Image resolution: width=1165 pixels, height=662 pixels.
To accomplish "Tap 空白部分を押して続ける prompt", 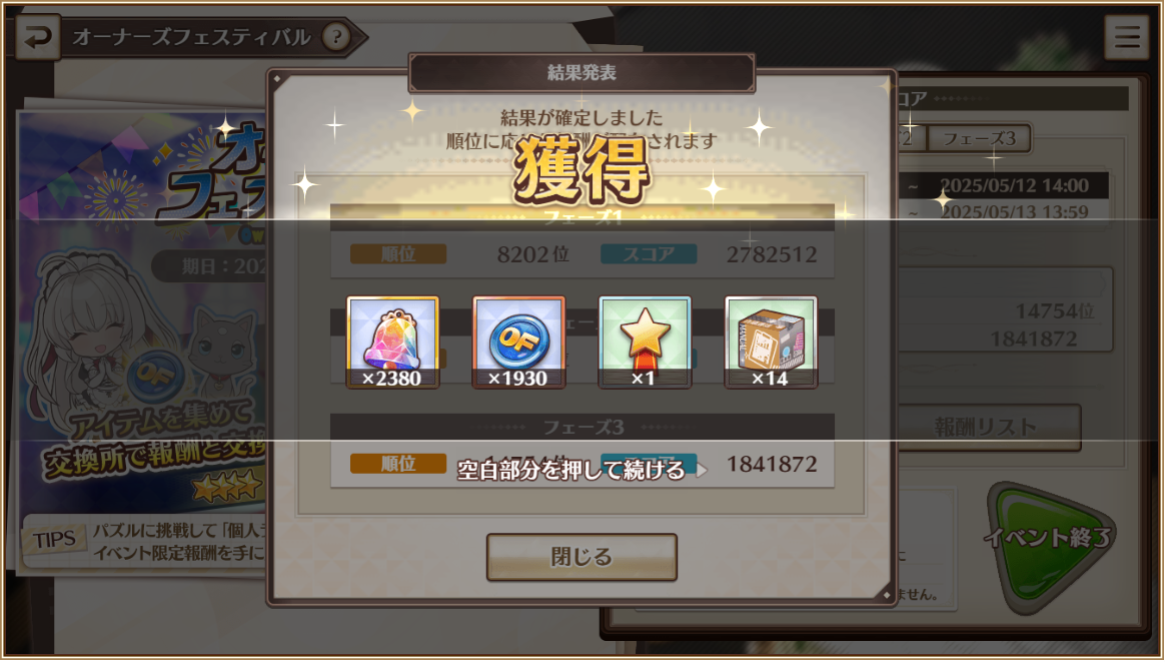I will pyautogui.click(x=571, y=470).
